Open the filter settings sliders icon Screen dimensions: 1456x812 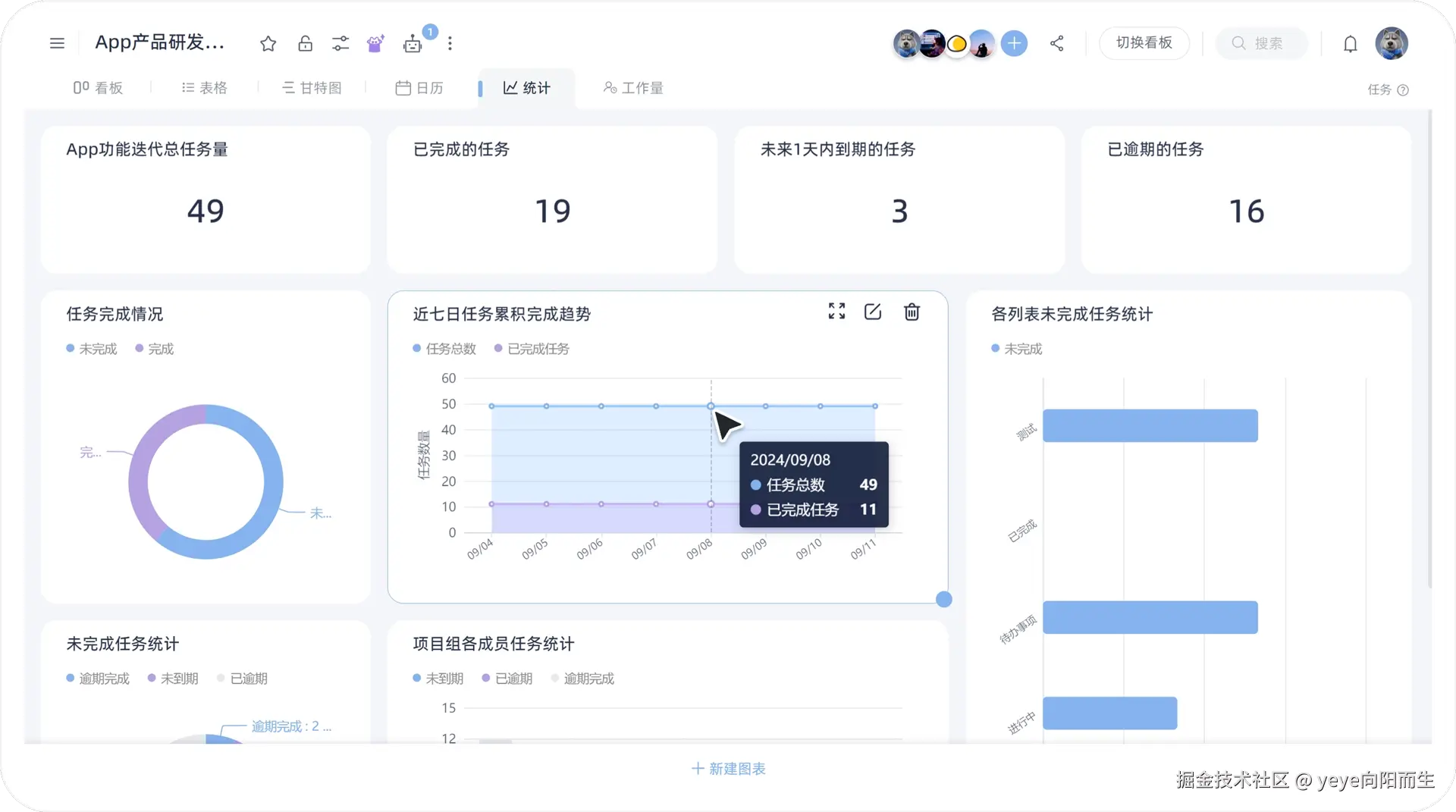pyautogui.click(x=340, y=43)
